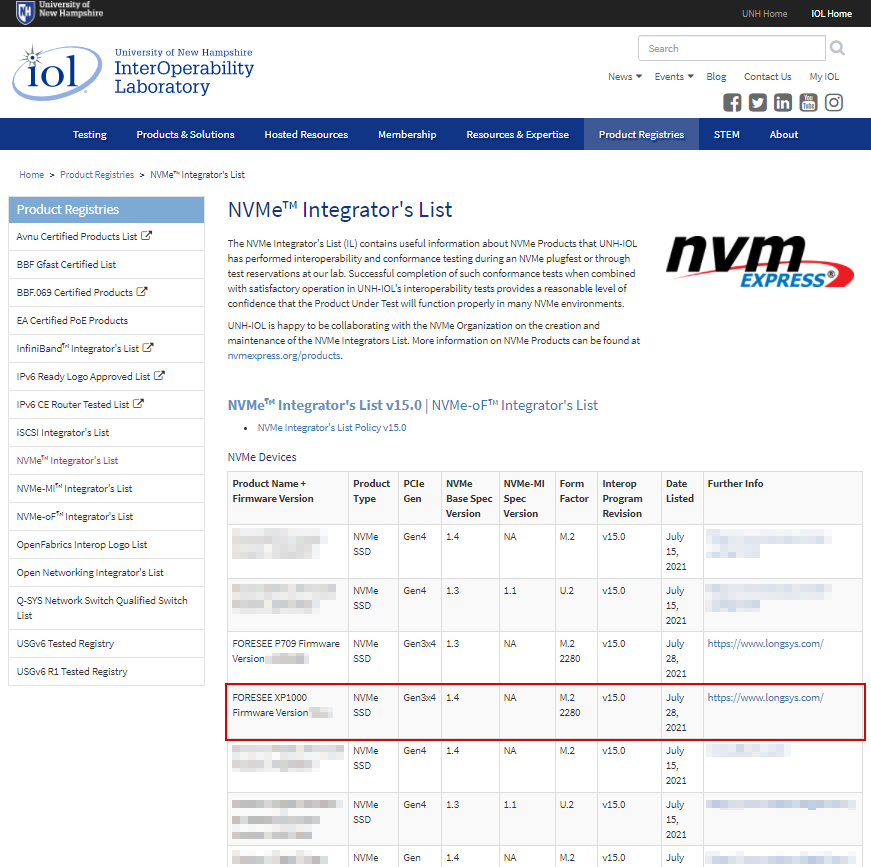Viewport: 871px width, 867px height.
Task: Go to Home in the breadcrumb
Action: pos(32,175)
